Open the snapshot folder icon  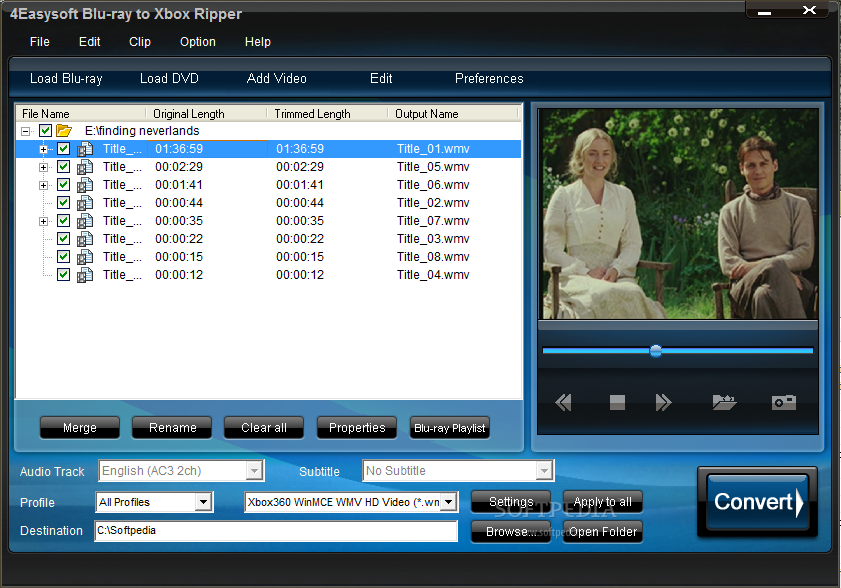coord(724,402)
